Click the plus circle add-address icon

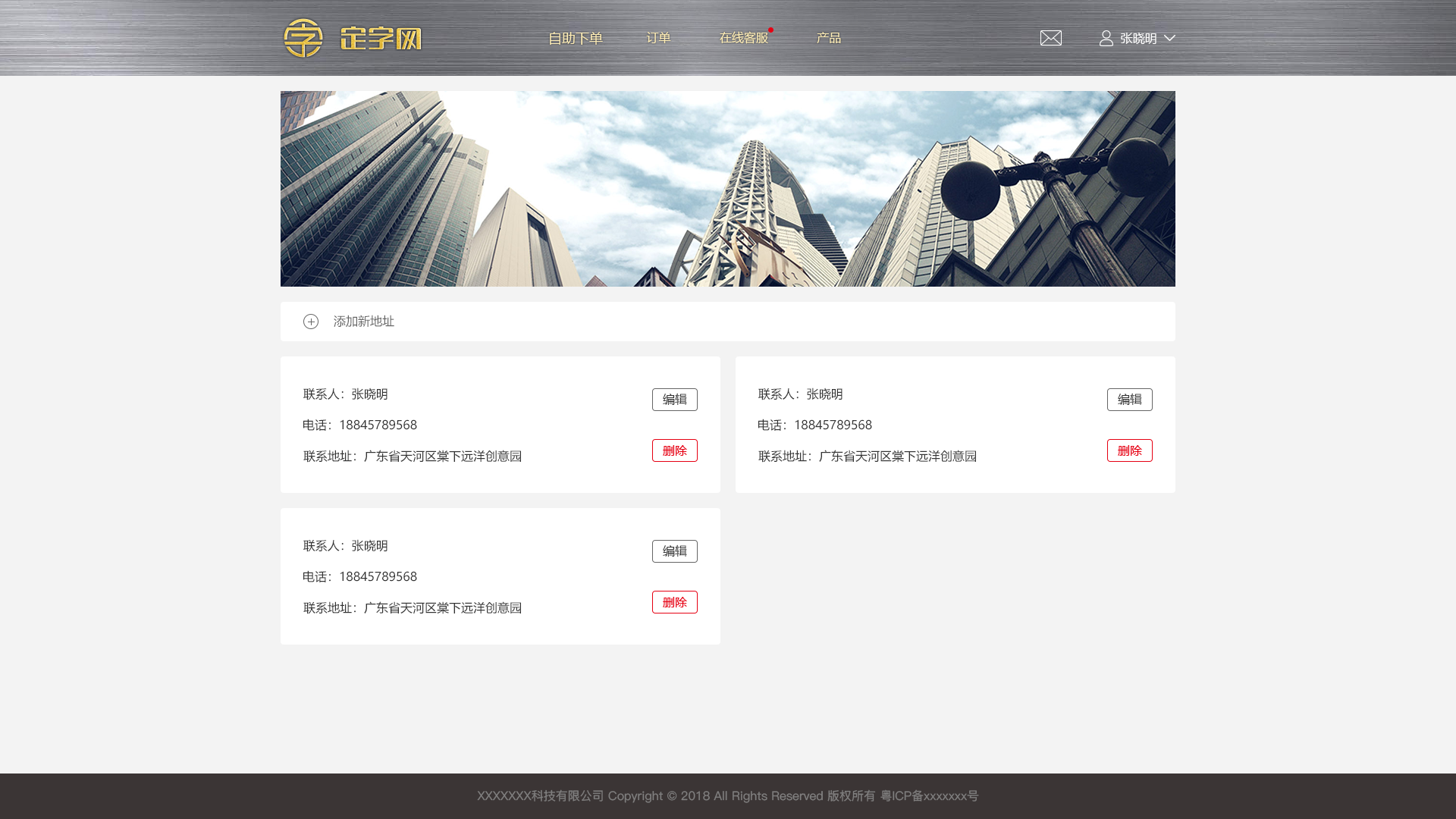(311, 322)
